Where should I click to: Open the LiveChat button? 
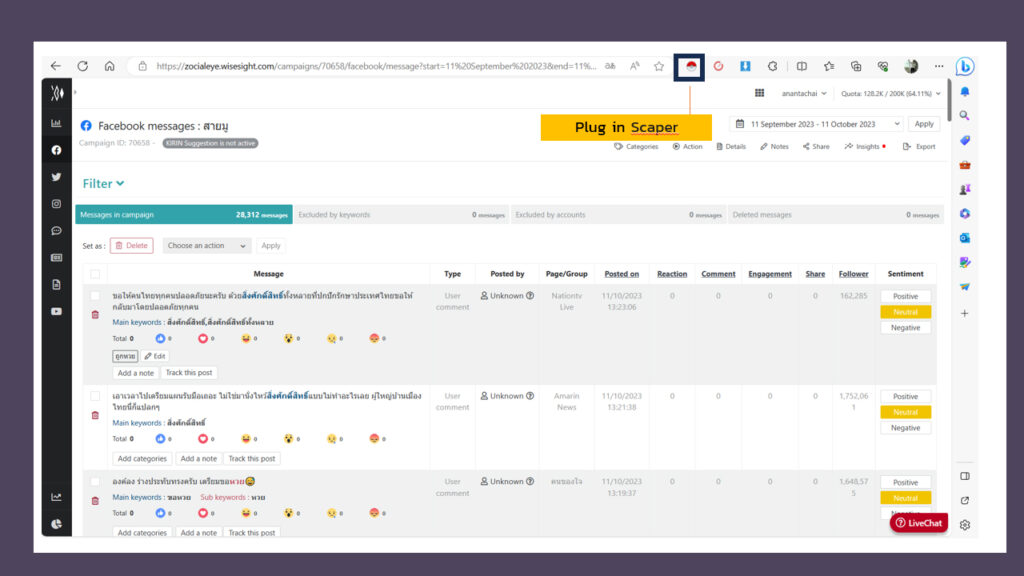[x=919, y=523]
